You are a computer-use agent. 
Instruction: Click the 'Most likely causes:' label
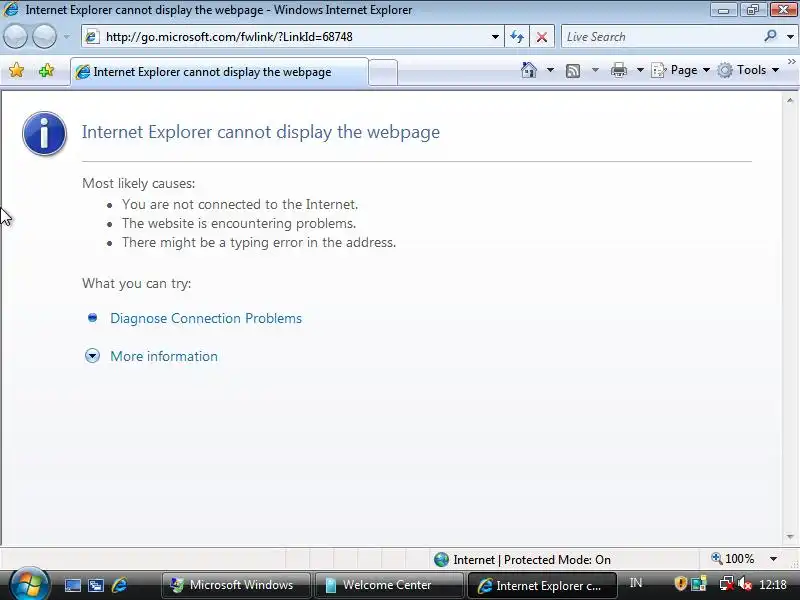pos(138,184)
